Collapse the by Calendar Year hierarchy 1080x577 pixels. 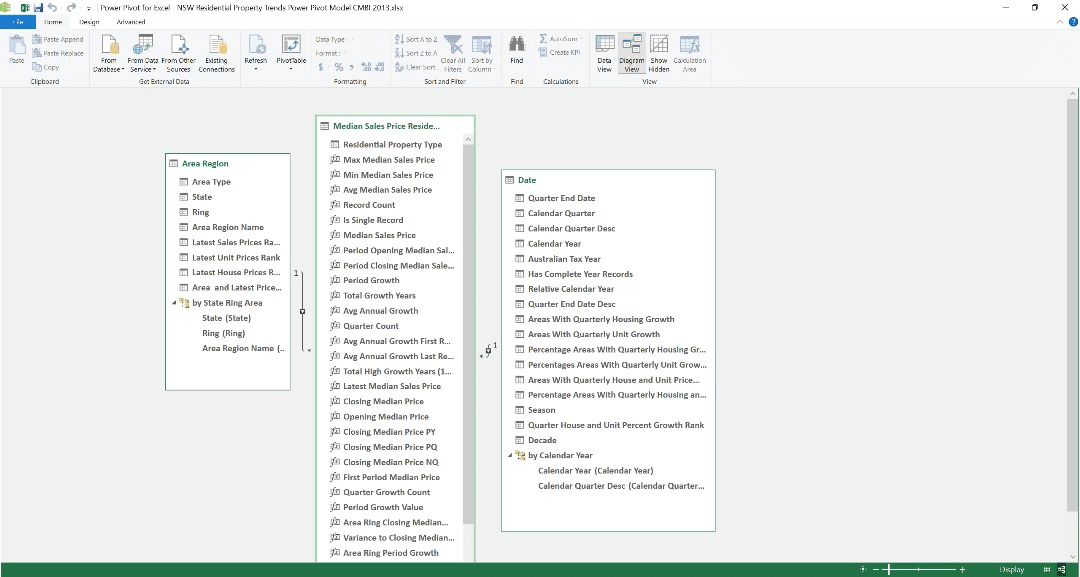(510, 455)
